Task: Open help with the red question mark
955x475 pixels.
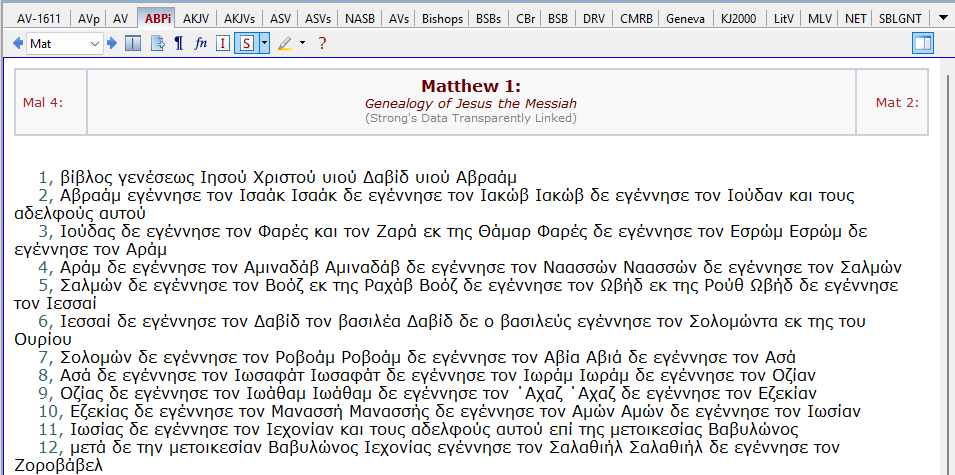Action: coord(322,43)
